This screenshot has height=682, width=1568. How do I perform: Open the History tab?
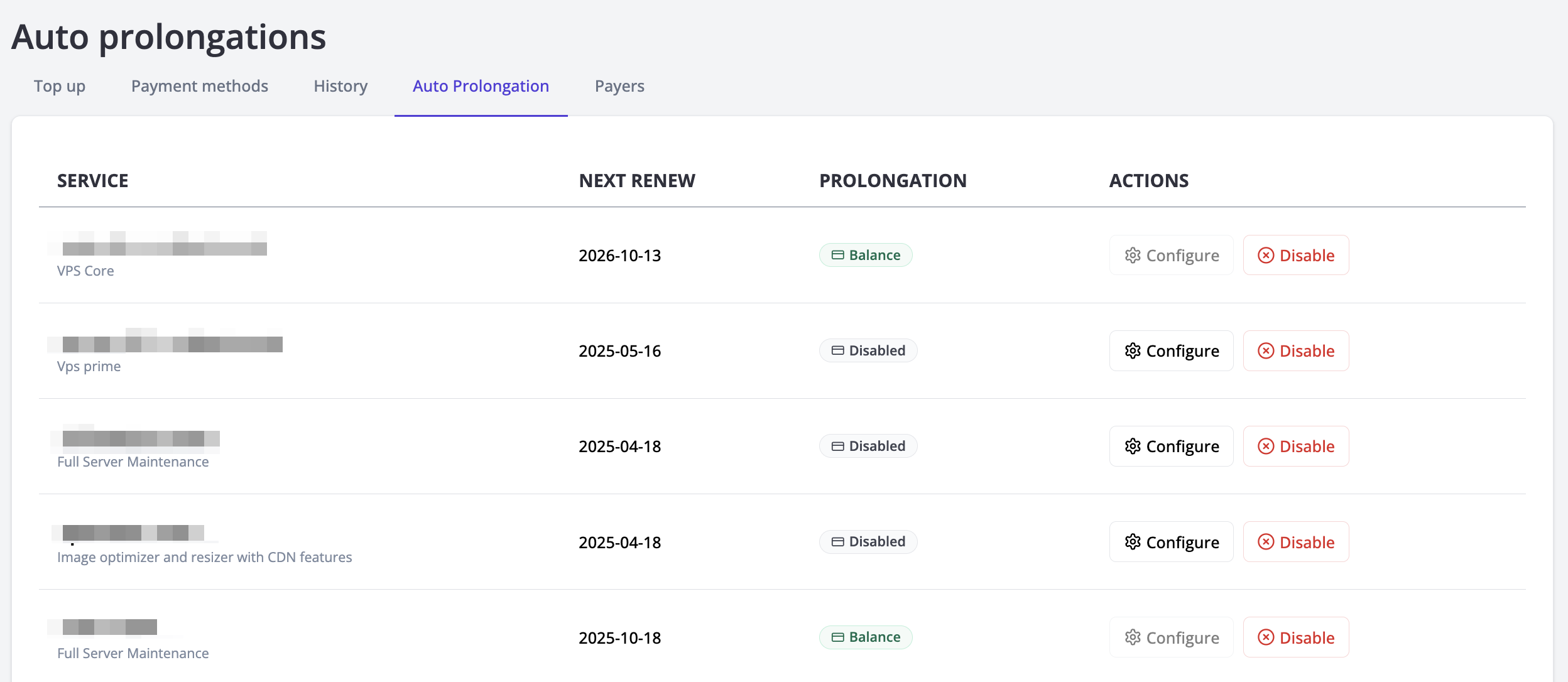(340, 86)
